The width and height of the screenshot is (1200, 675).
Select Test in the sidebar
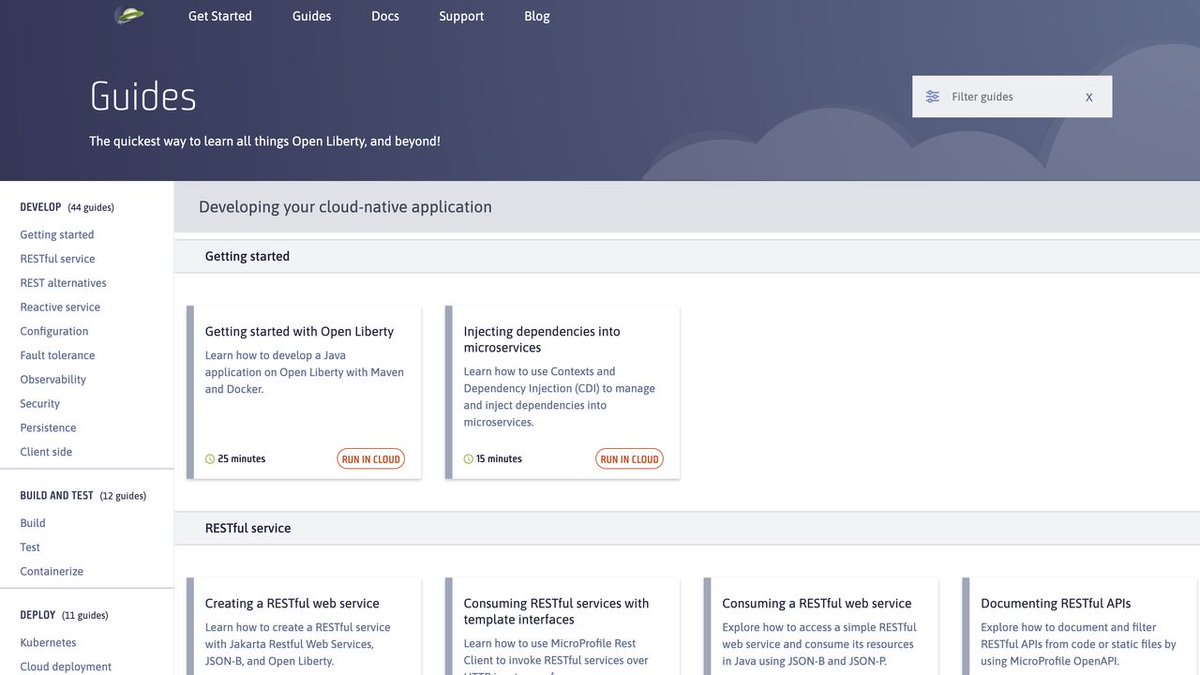tap(30, 547)
